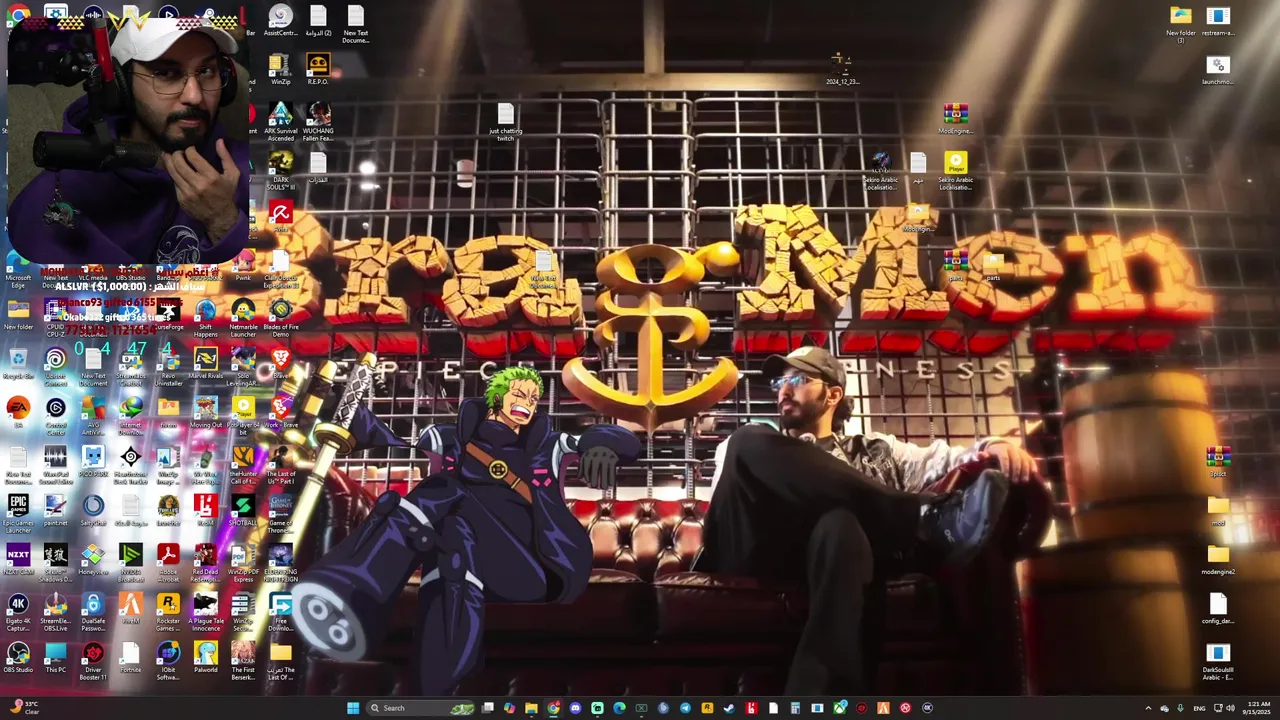The width and height of the screenshot is (1280, 720).
Task: Open the DarkSoulsIII Arabic file
Action: pos(1217,660)
